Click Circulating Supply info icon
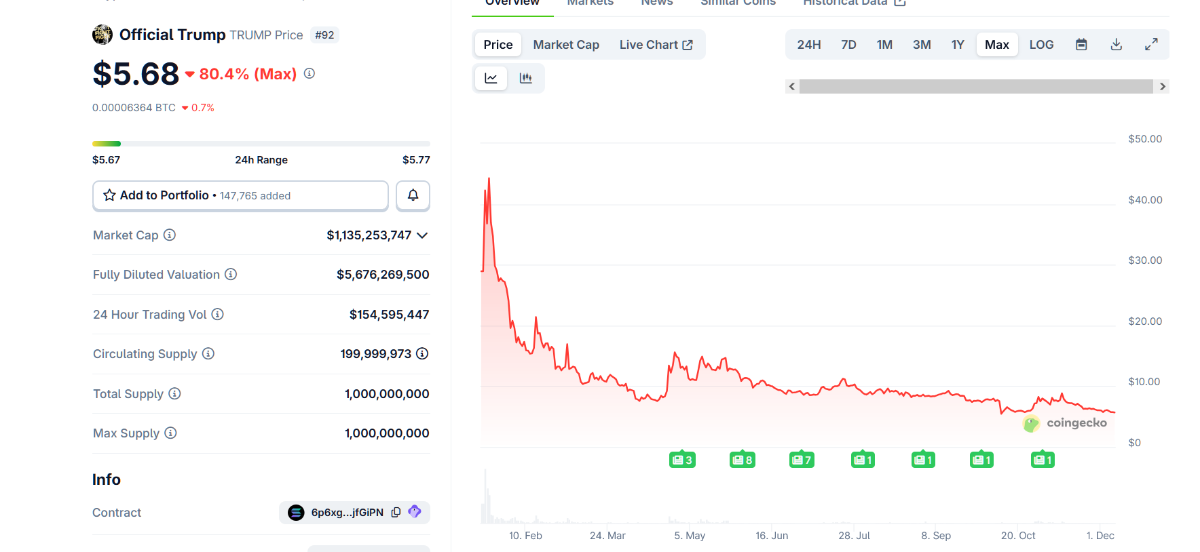The image size is (1200, 552). [208, 354]
